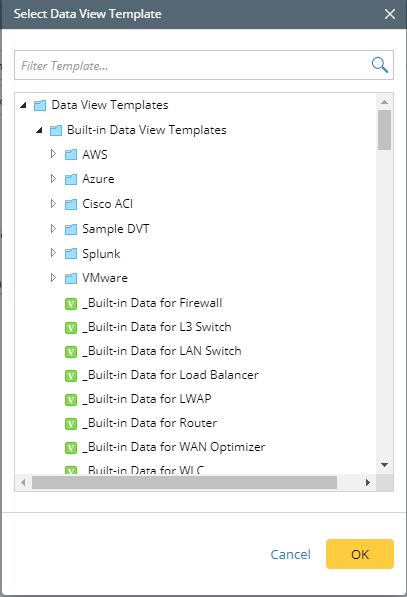Click the Cancel link

[x=290, y=554]
